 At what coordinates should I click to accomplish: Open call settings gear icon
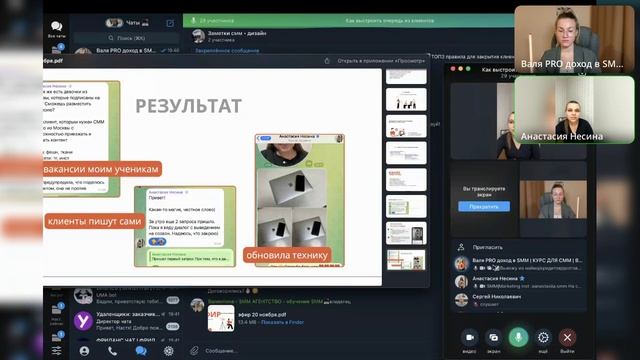pos(543,338)
